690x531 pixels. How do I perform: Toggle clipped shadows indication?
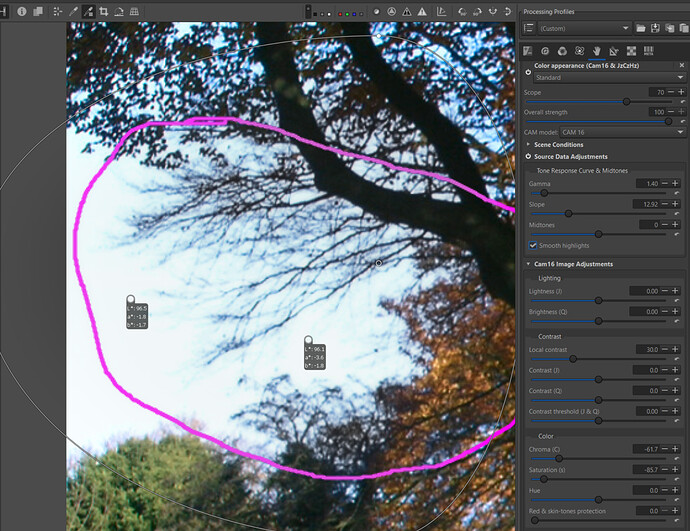coord(407,11)
